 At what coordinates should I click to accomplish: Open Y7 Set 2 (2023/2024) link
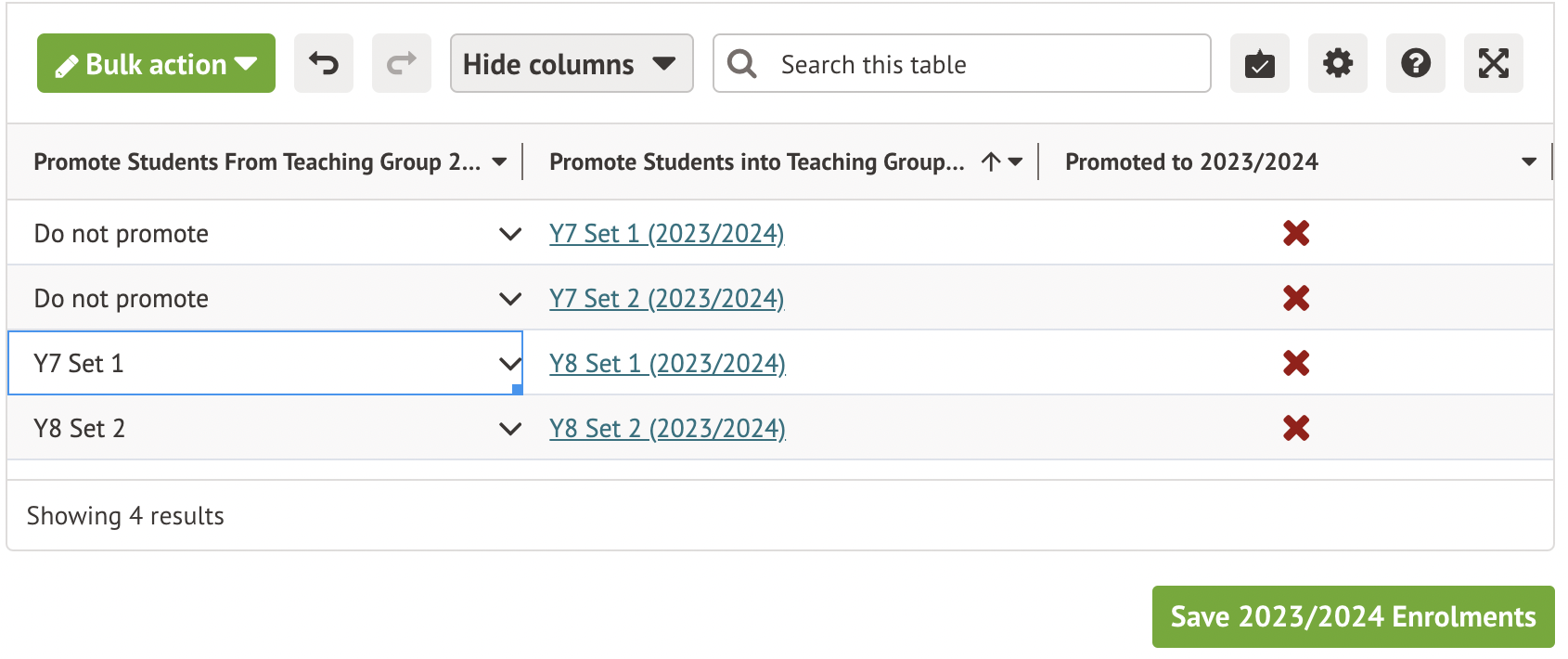point(666,299)
